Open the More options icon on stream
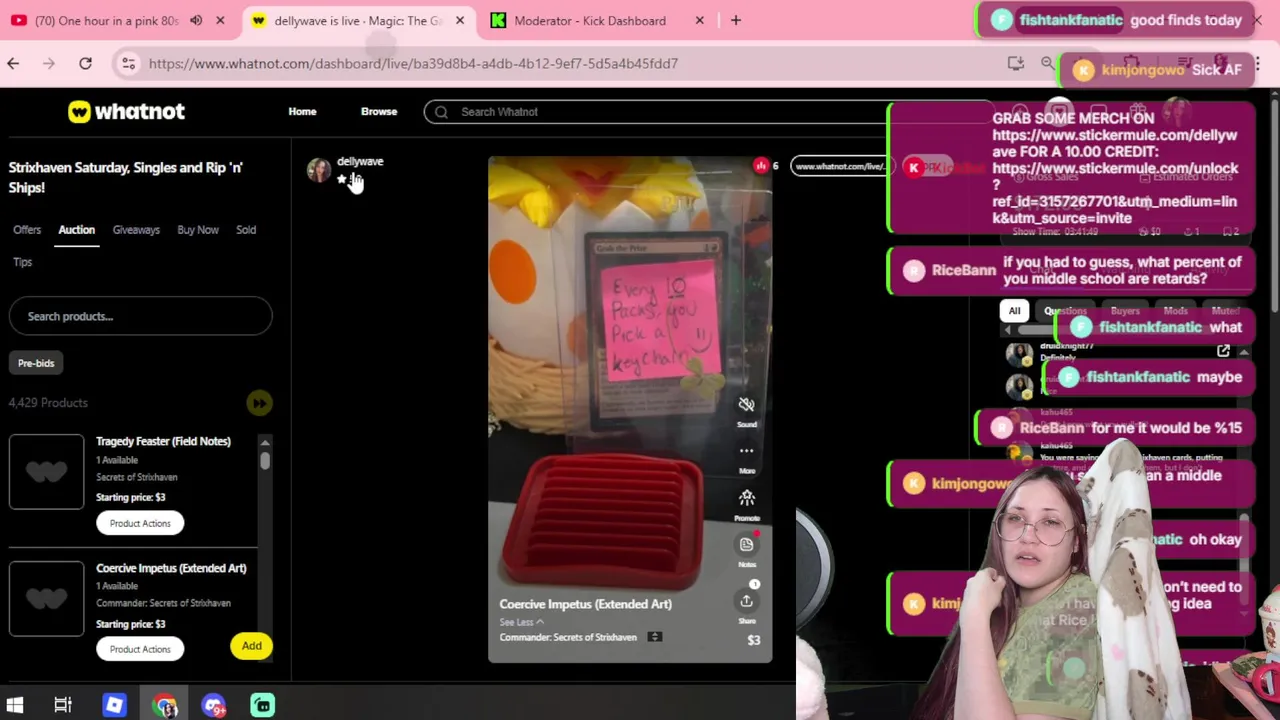The height and width of the screenshot is (720, 1280). [x=746, y=451]
